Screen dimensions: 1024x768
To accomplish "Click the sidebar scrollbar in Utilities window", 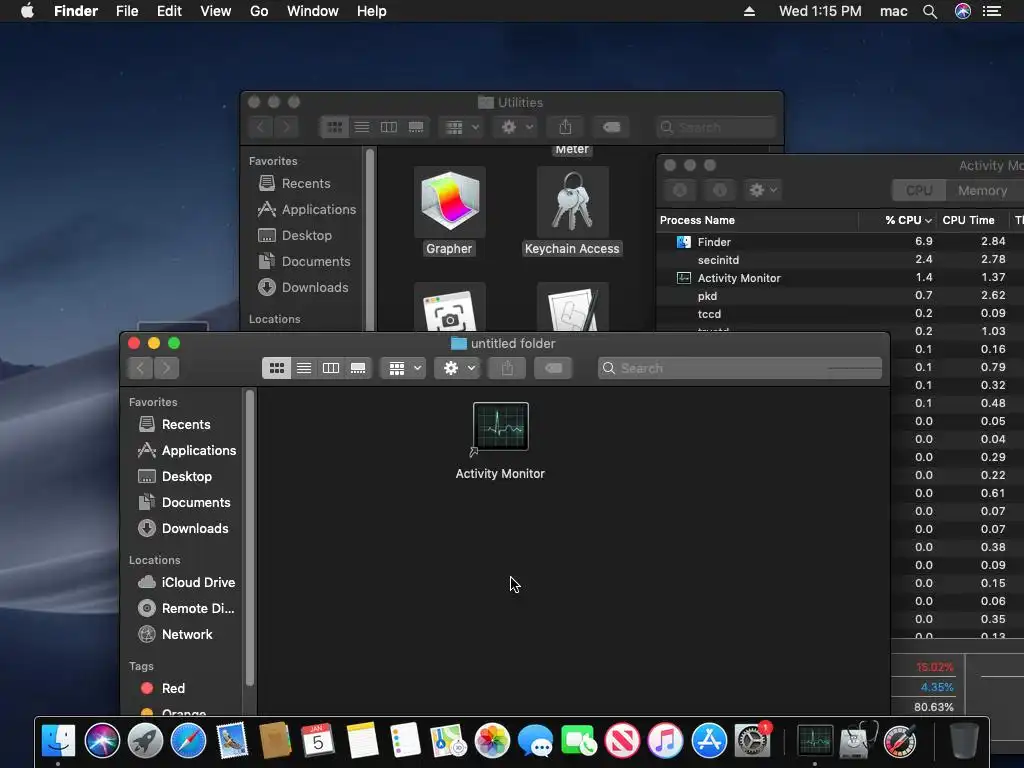I will click(x=370, y=239).
